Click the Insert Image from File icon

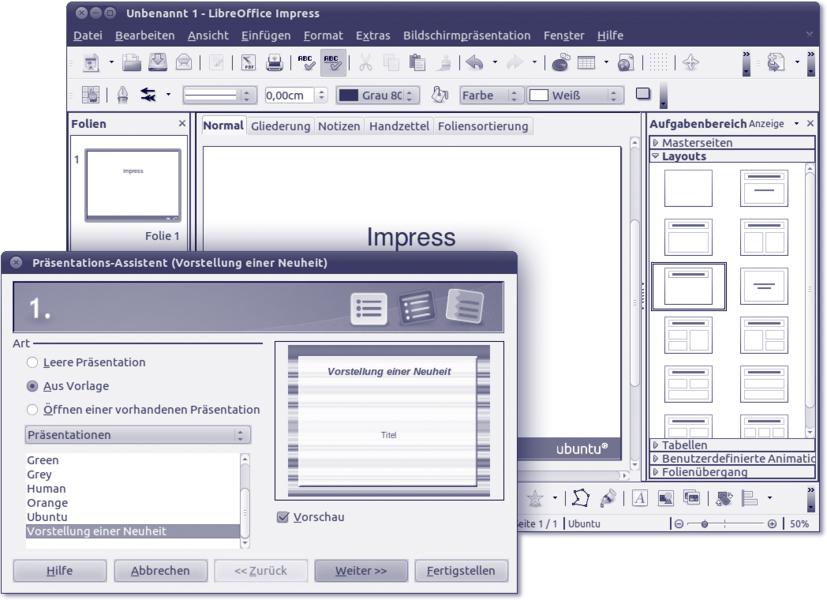coord(666,498)
